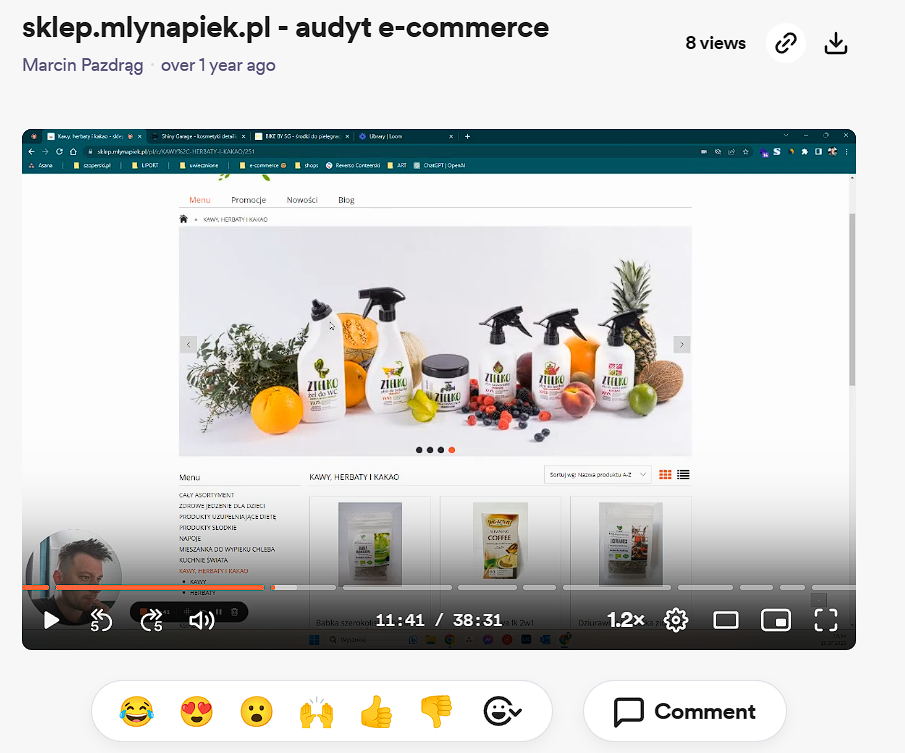Open MIESZANKA DO WYPIEKU CHLEBA category
Viewport: 905px width, 753px height.
227,549
